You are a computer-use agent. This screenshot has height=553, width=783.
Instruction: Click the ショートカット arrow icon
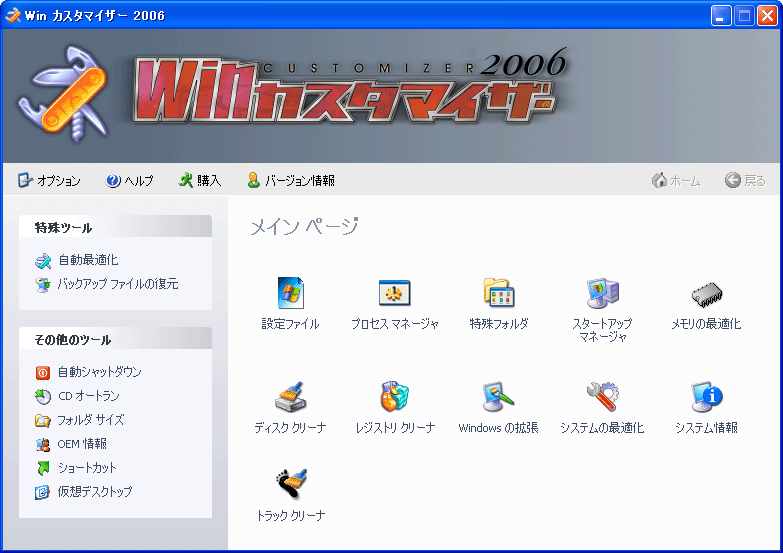(x=43, y=468)
